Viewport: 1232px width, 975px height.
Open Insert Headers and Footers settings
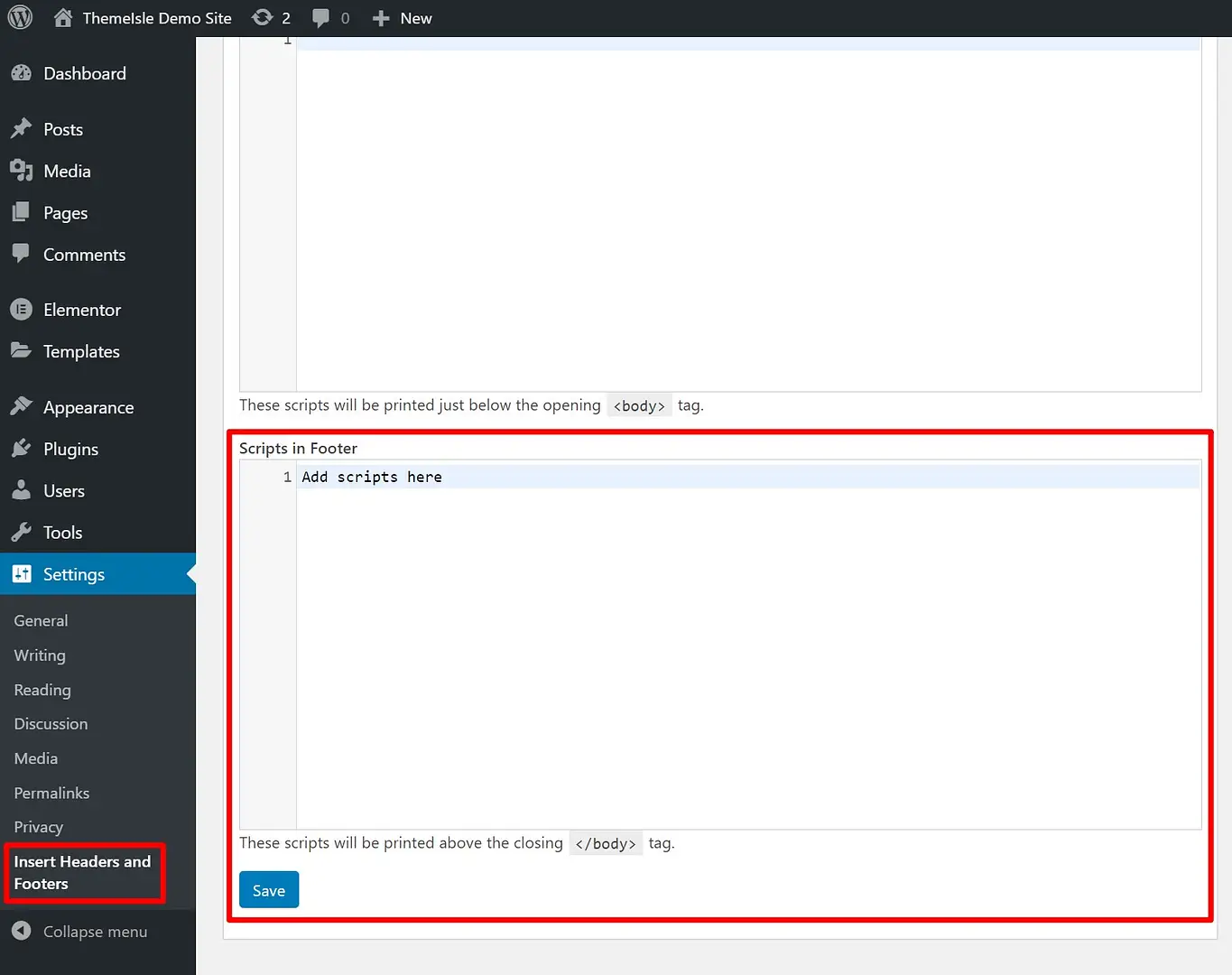[84, 872]
